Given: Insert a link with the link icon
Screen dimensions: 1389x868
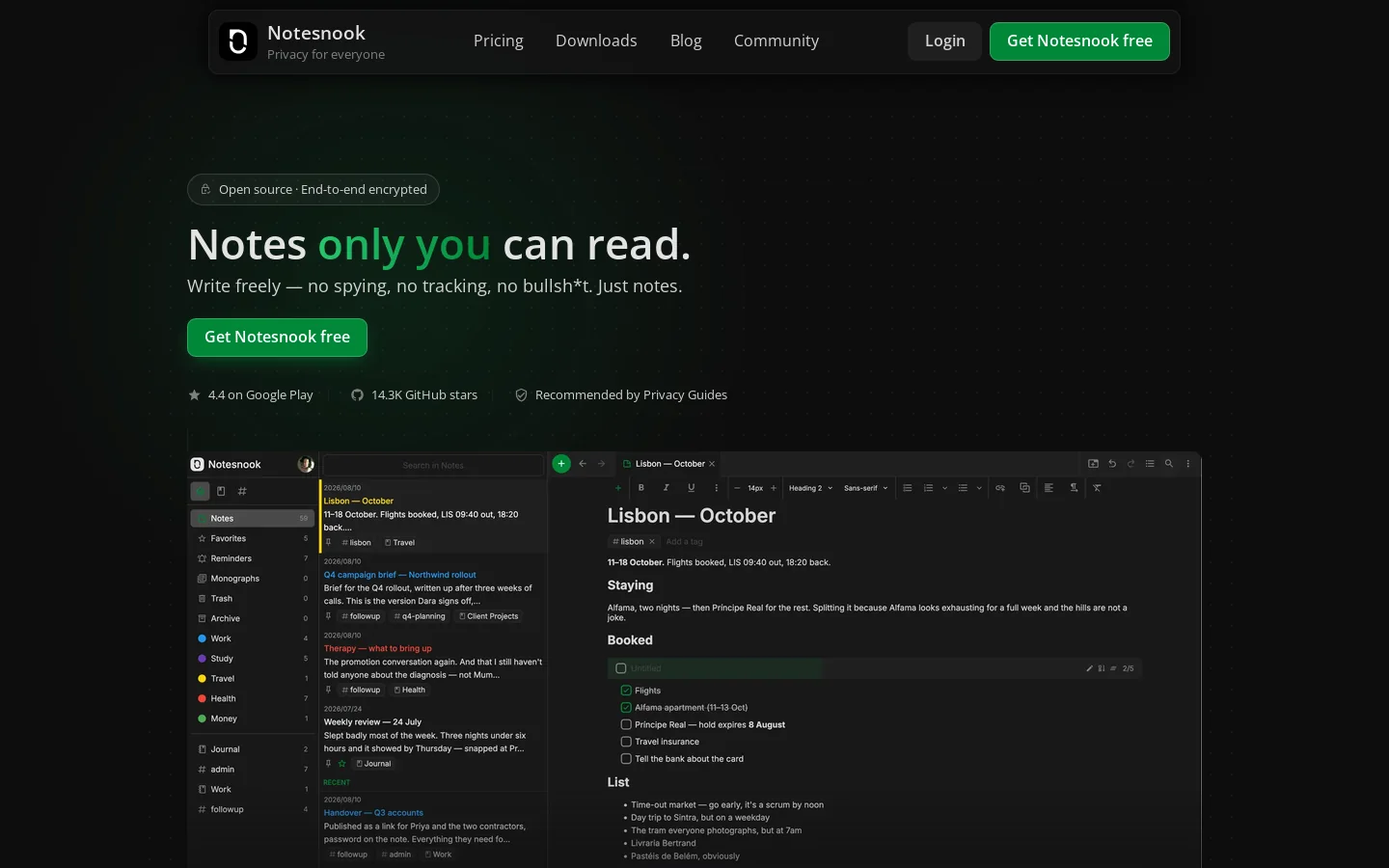Looking at the screenshot, I should click(1000, 488).
